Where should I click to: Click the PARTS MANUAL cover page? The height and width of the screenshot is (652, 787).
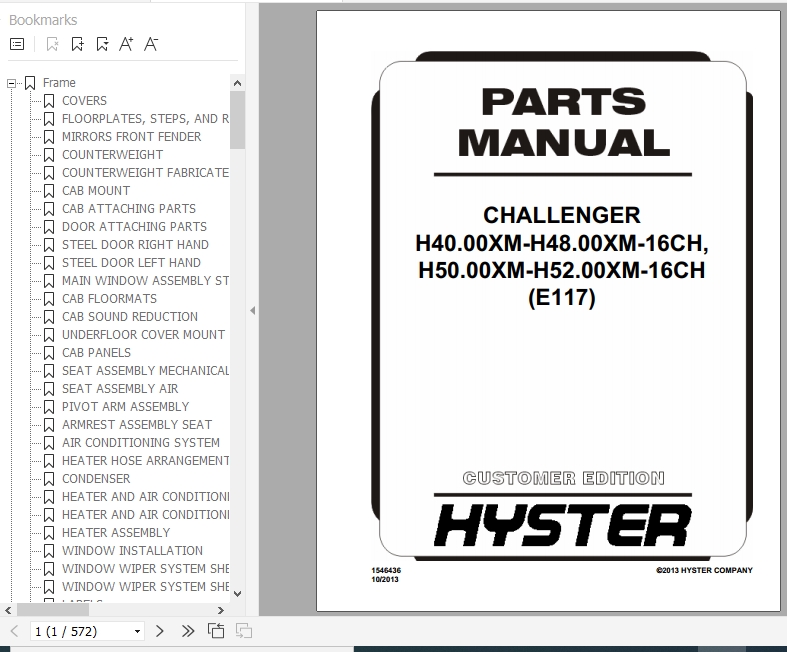pos(548,311)
